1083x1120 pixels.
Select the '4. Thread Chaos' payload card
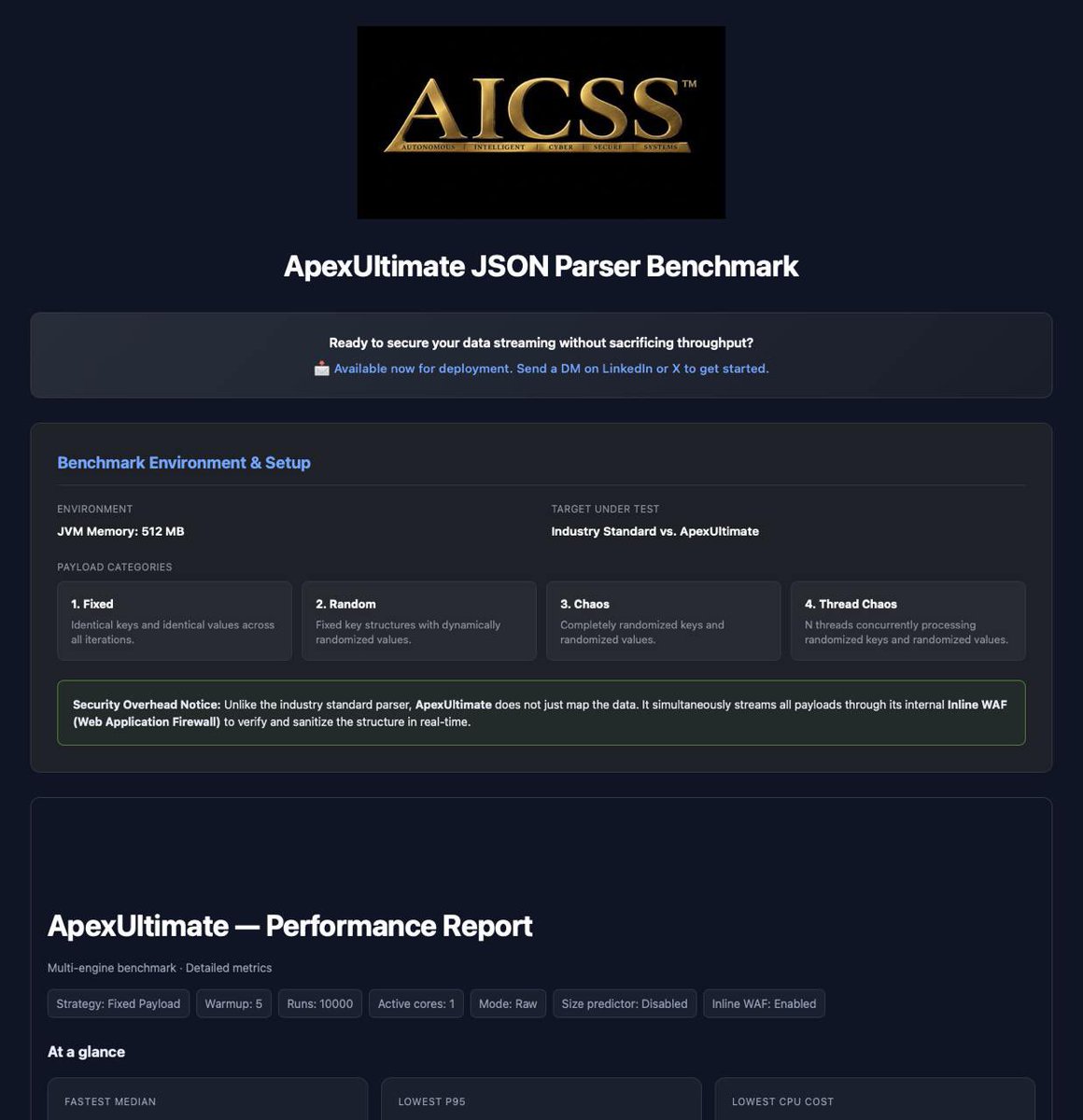[x=908, y=621]
